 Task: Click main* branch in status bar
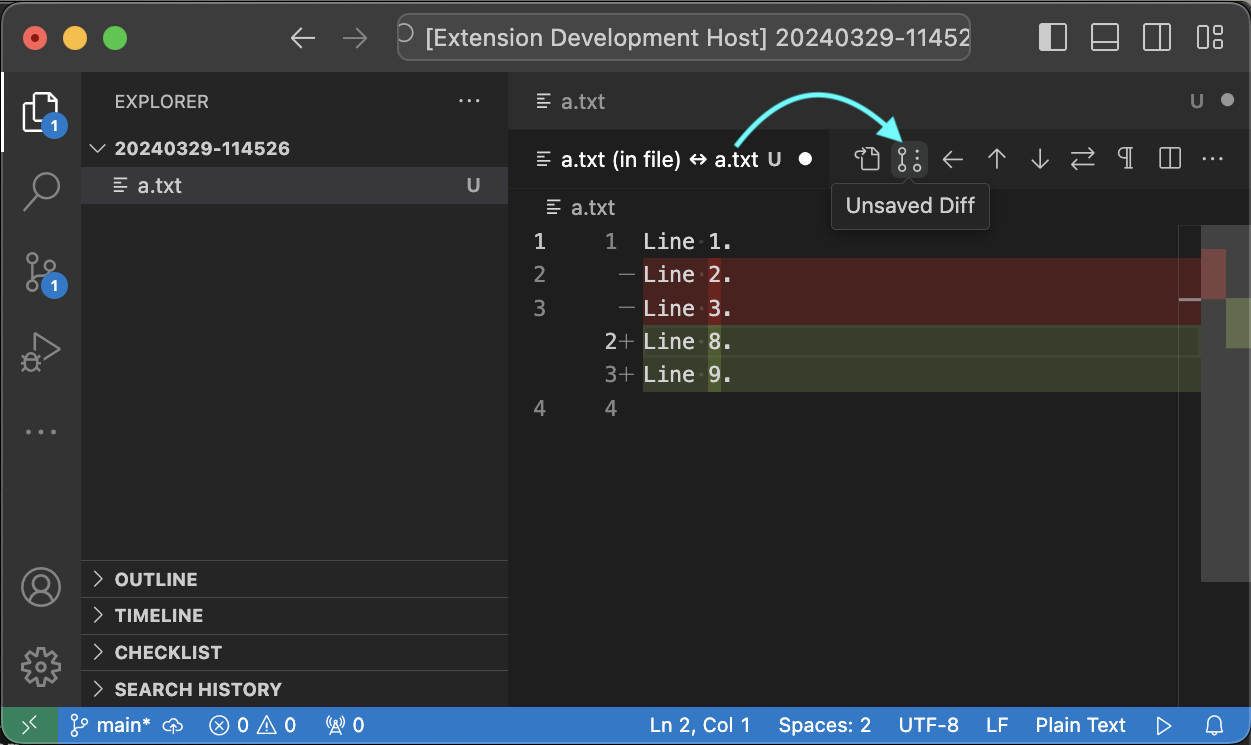coord(112,726)
